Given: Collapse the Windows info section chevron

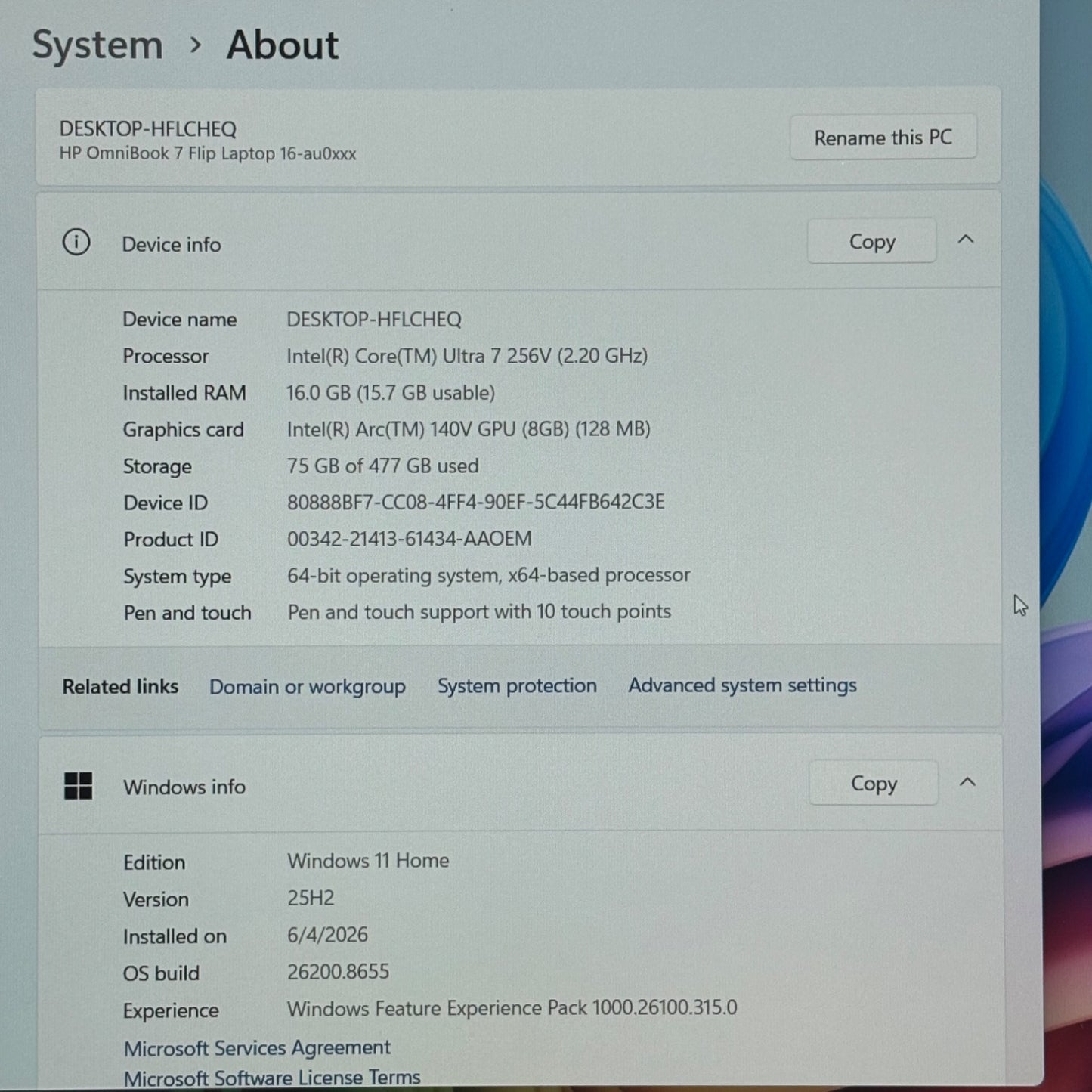Looking at the screenshot, I should (967, 782).
